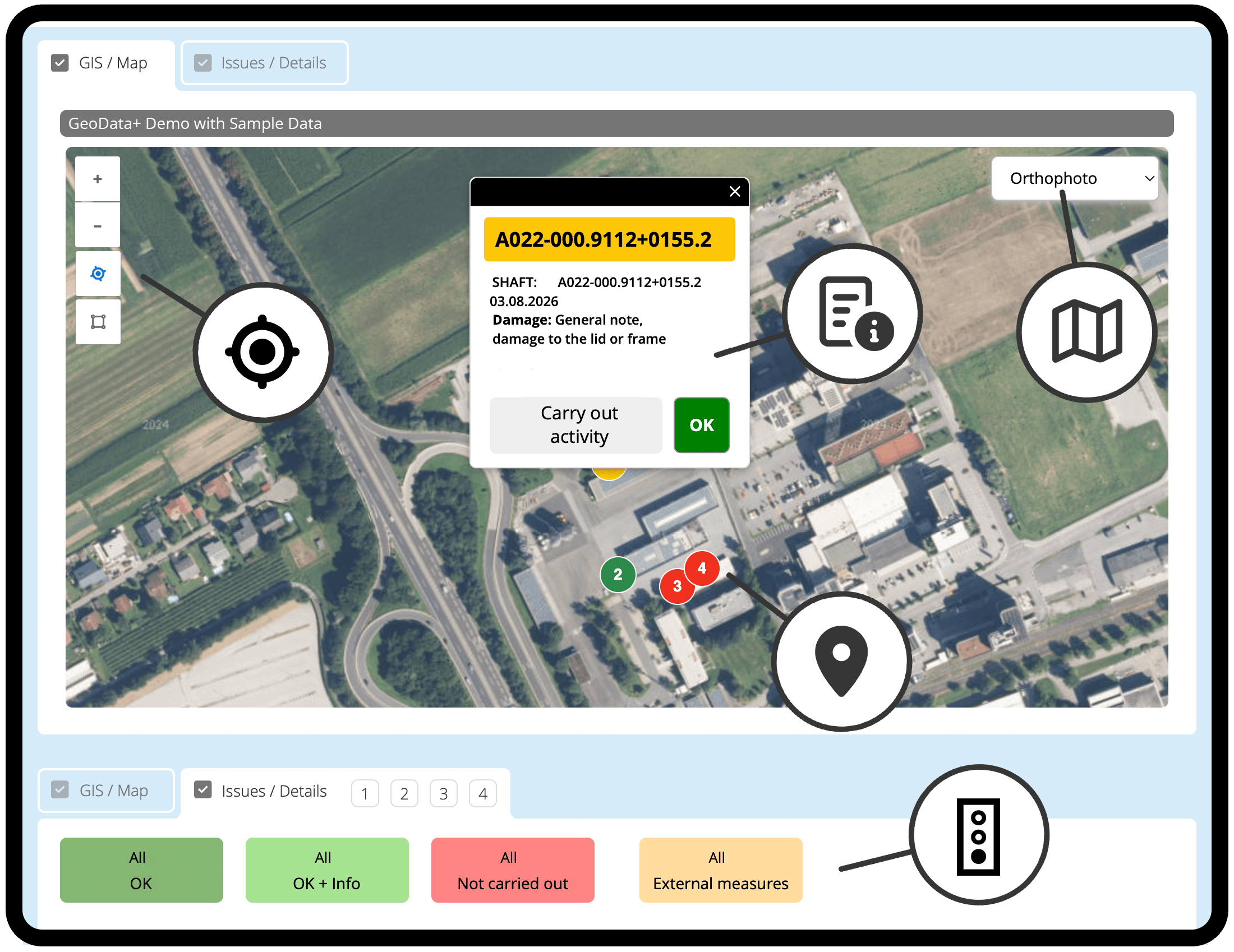Click the zoom in control on the map
1234x952 pixels.
97,178
